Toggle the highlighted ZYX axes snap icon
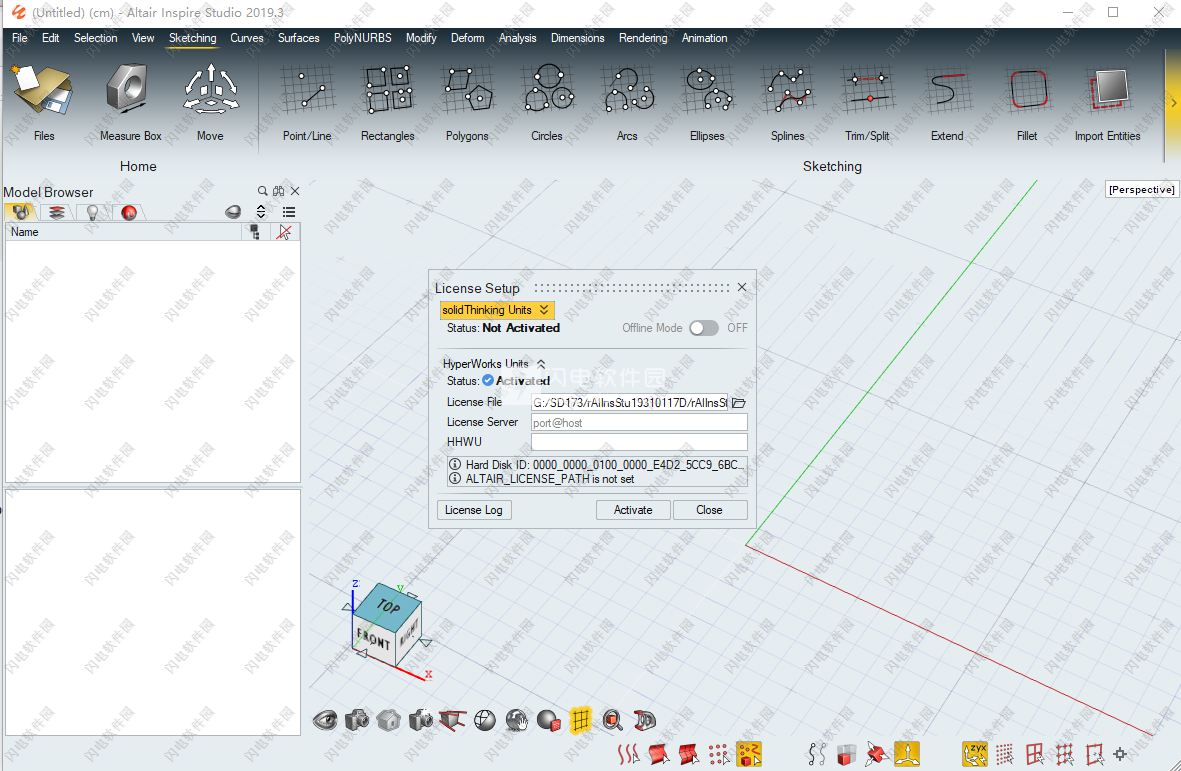Screen dimensions: 1181x771 click(x=975, y=754)
